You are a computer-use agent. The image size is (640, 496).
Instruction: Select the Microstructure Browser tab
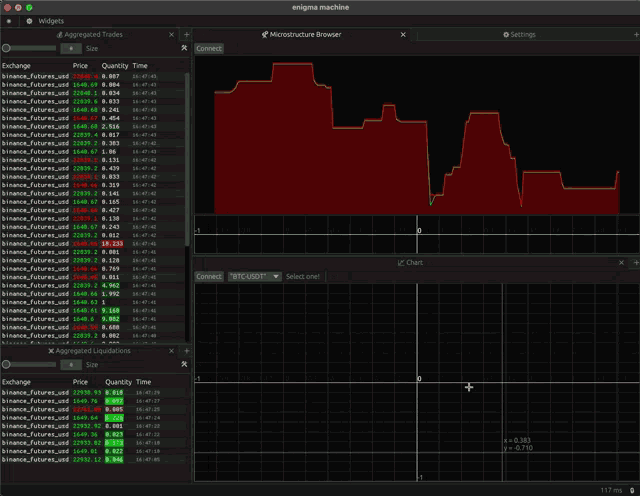click(x=301, y=35)
